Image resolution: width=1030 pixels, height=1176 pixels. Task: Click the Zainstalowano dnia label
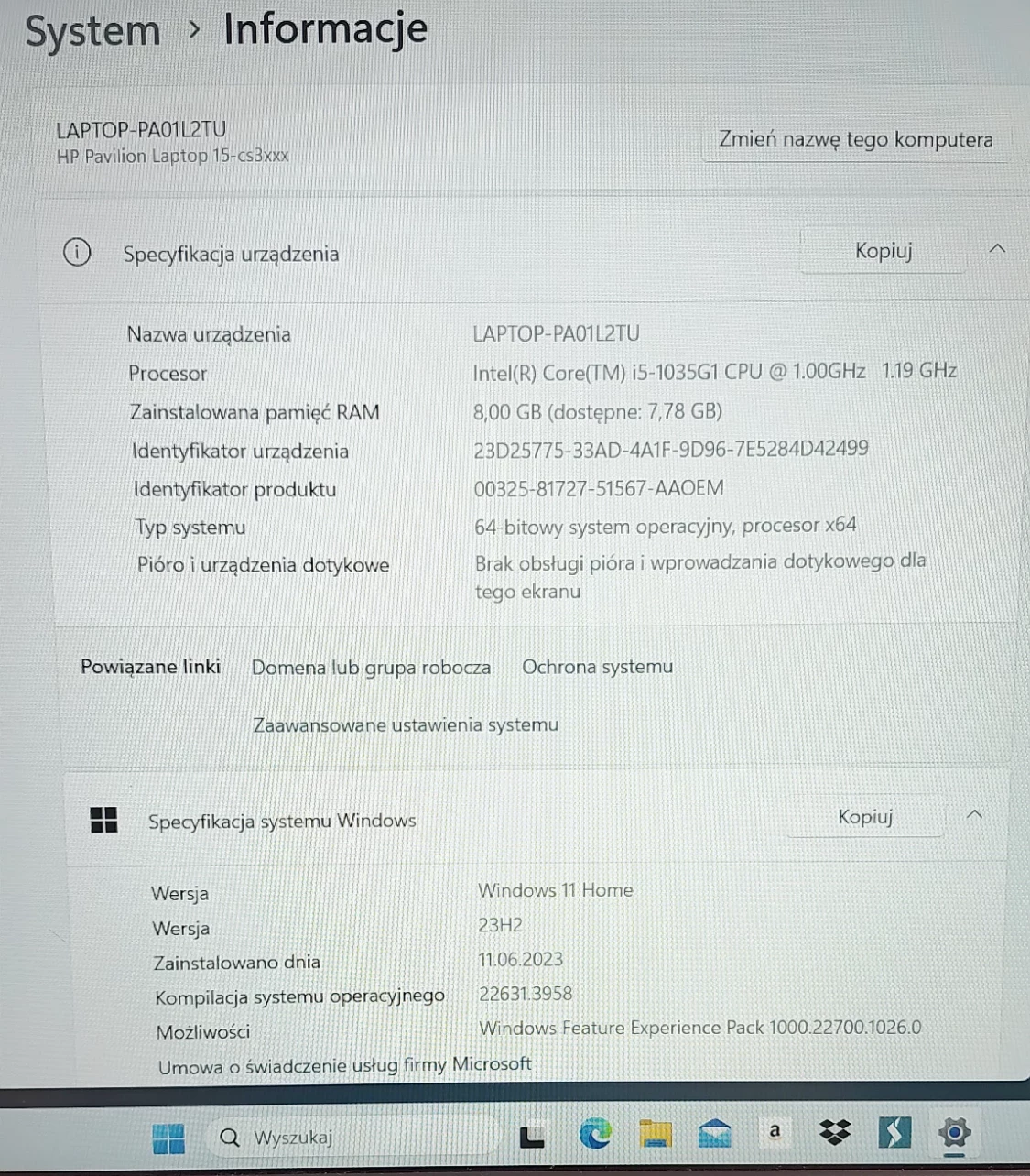point(237,963)
